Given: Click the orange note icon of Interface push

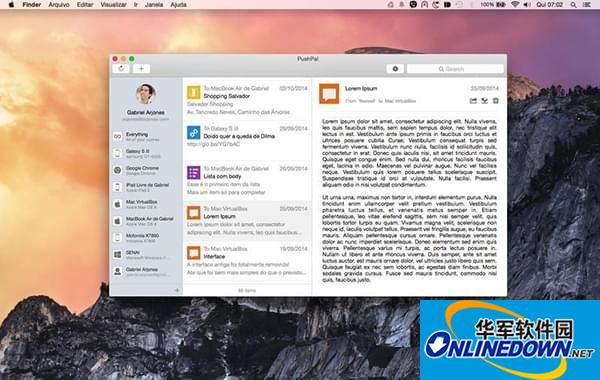Looking at the screenshot, I should 194,253.
